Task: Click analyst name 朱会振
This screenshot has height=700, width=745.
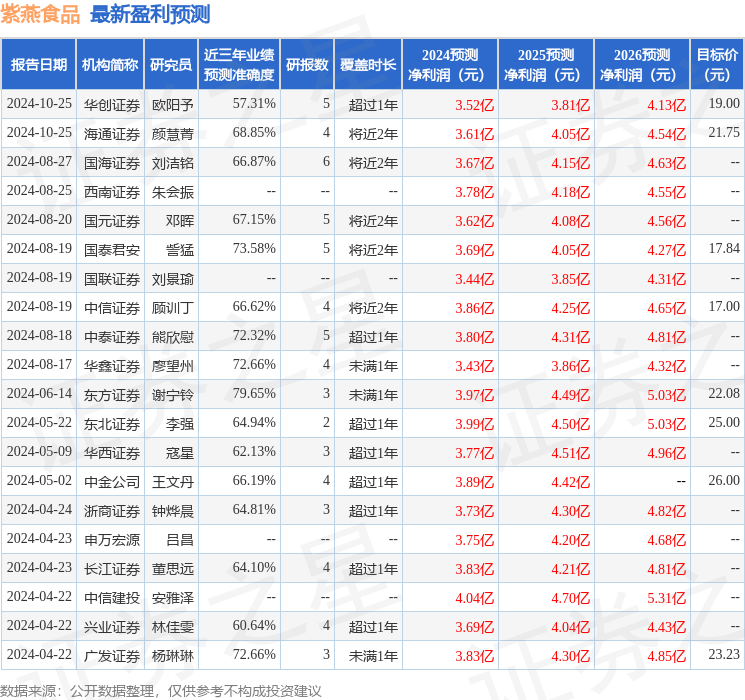Action: coord(172,192)
